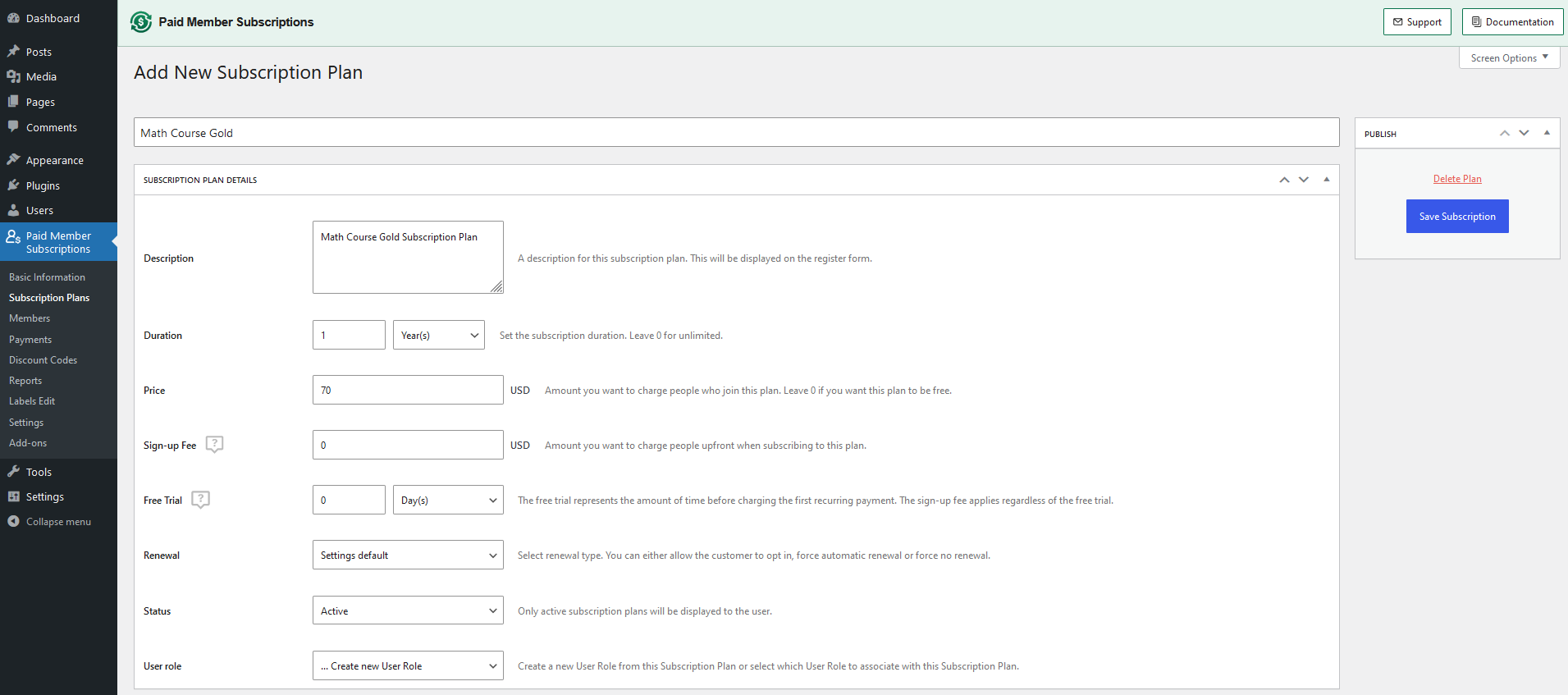Click the Pages icon in sidebar

[x=13, y=102]
